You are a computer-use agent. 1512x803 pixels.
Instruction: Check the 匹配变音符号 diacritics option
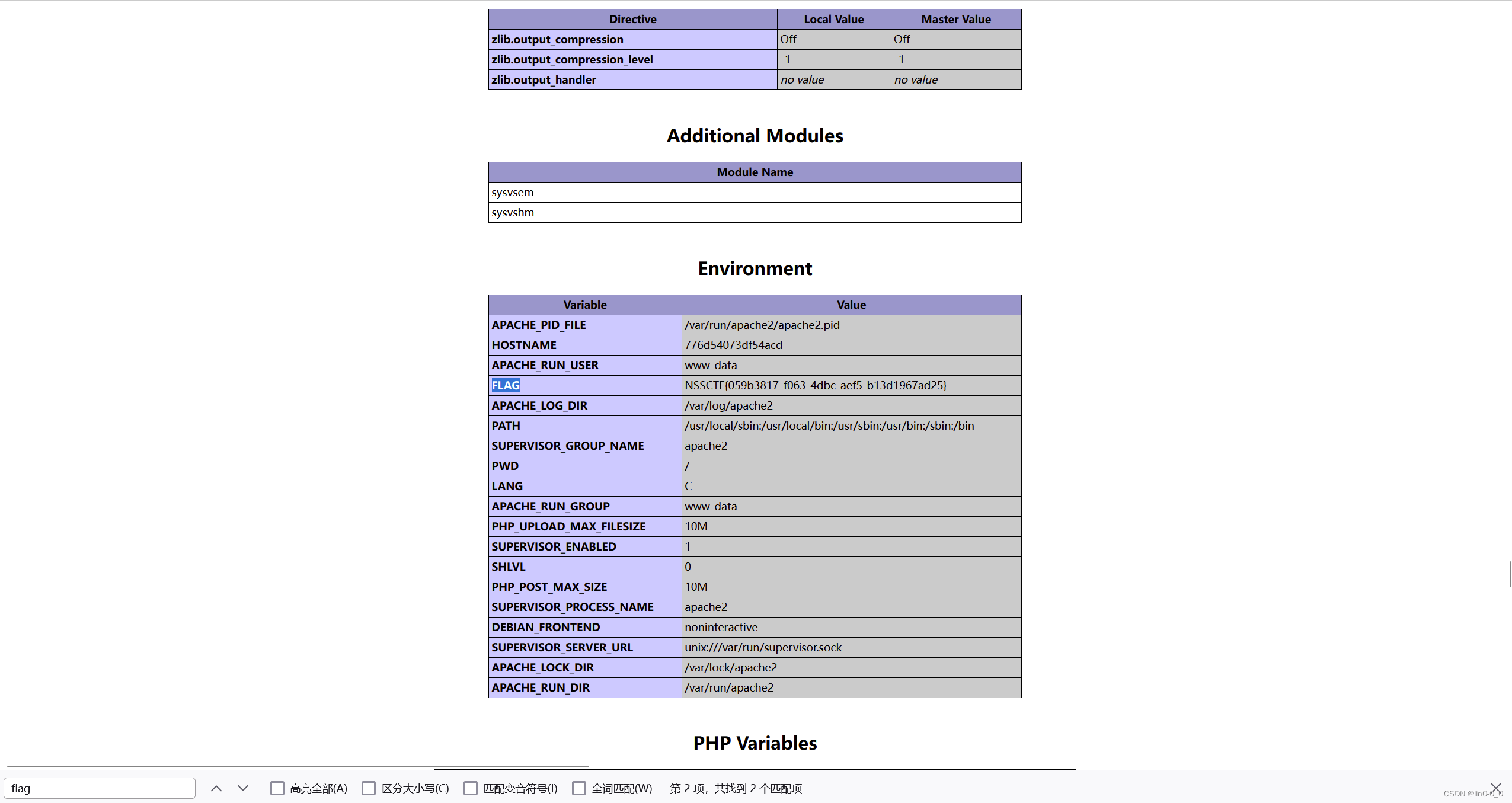tap(471, 788)
